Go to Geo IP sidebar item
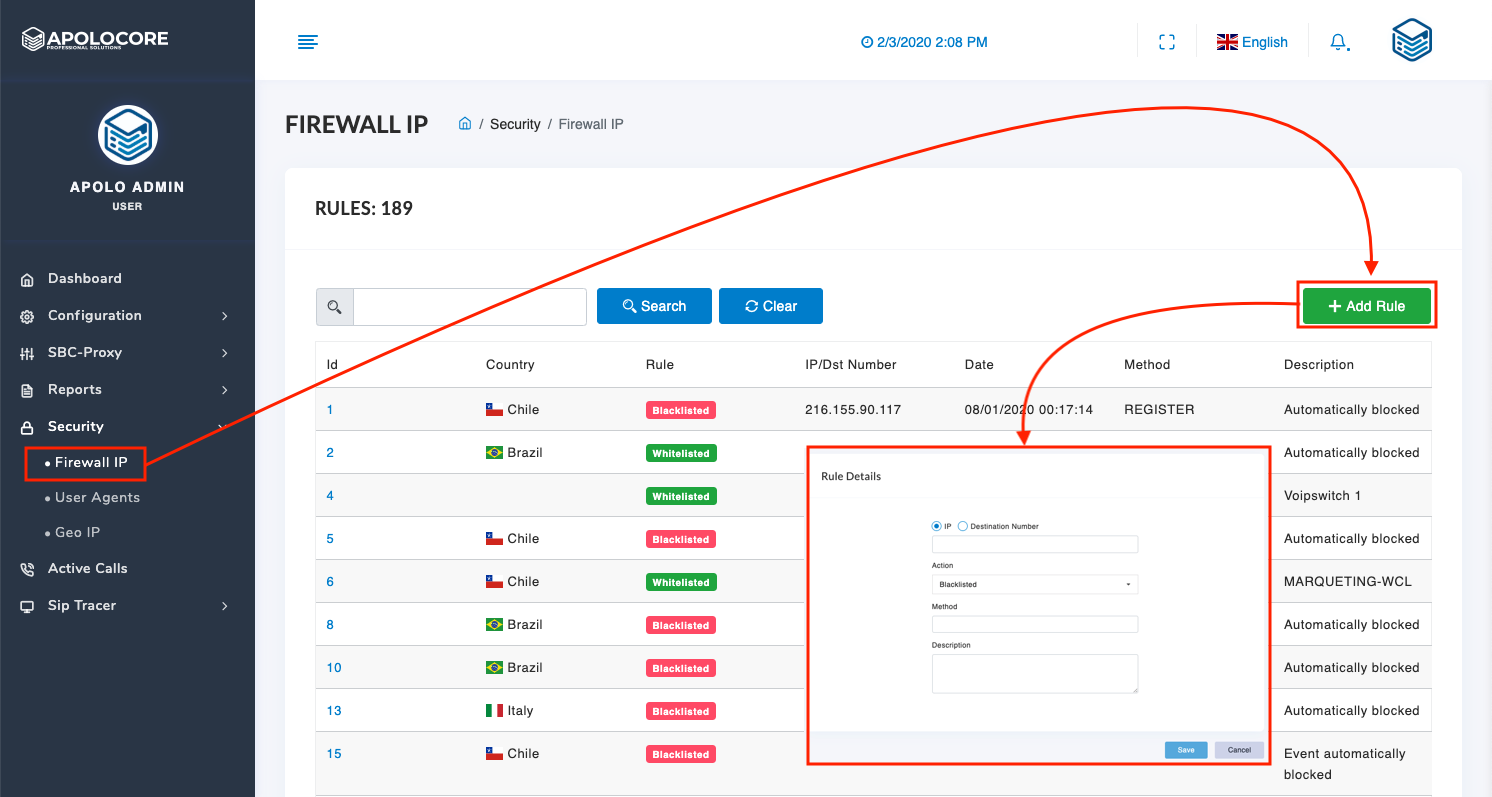Screen dimensions: 1492x797 click(77, 533)
